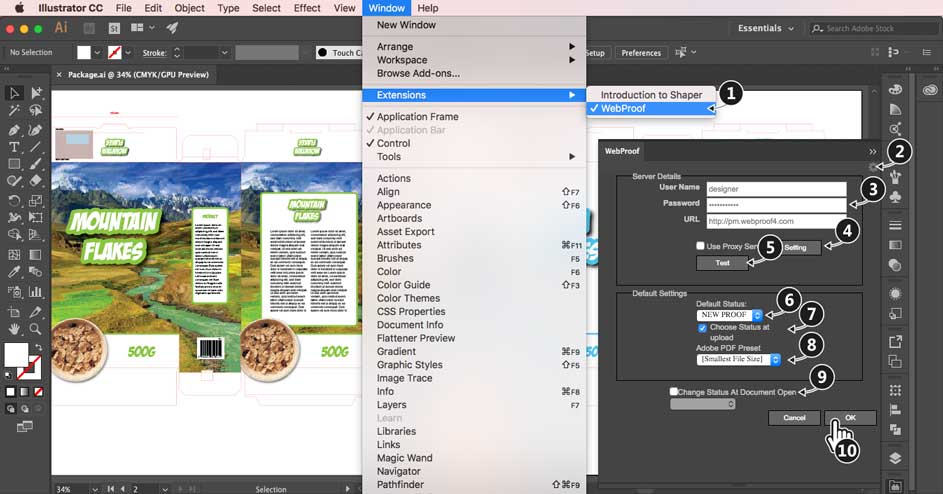
Task: Click OK in the WebProof dialog
Action: coord(850,417)
